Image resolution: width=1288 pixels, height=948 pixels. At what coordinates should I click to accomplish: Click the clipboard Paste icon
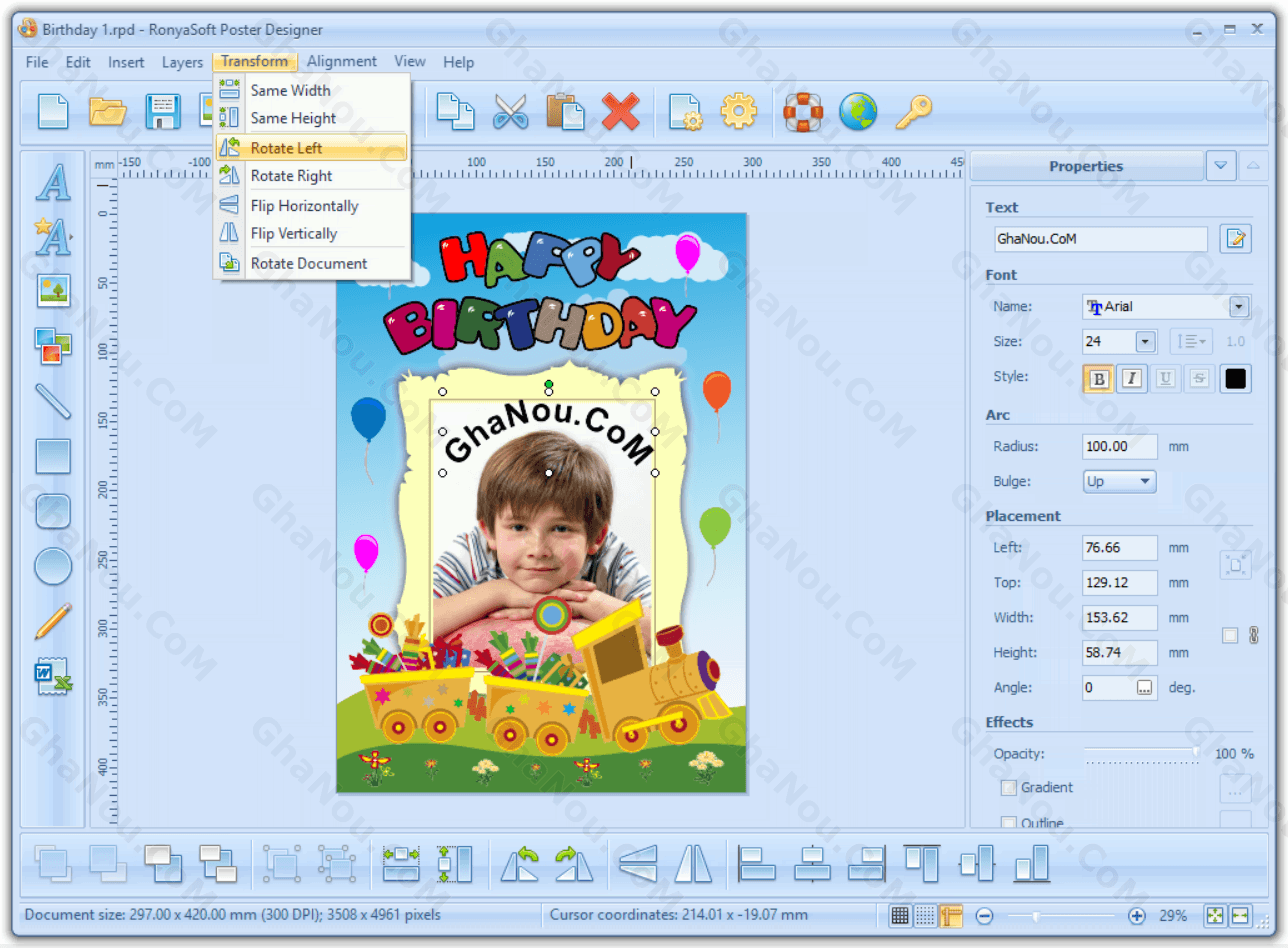(x=565, y=110)
